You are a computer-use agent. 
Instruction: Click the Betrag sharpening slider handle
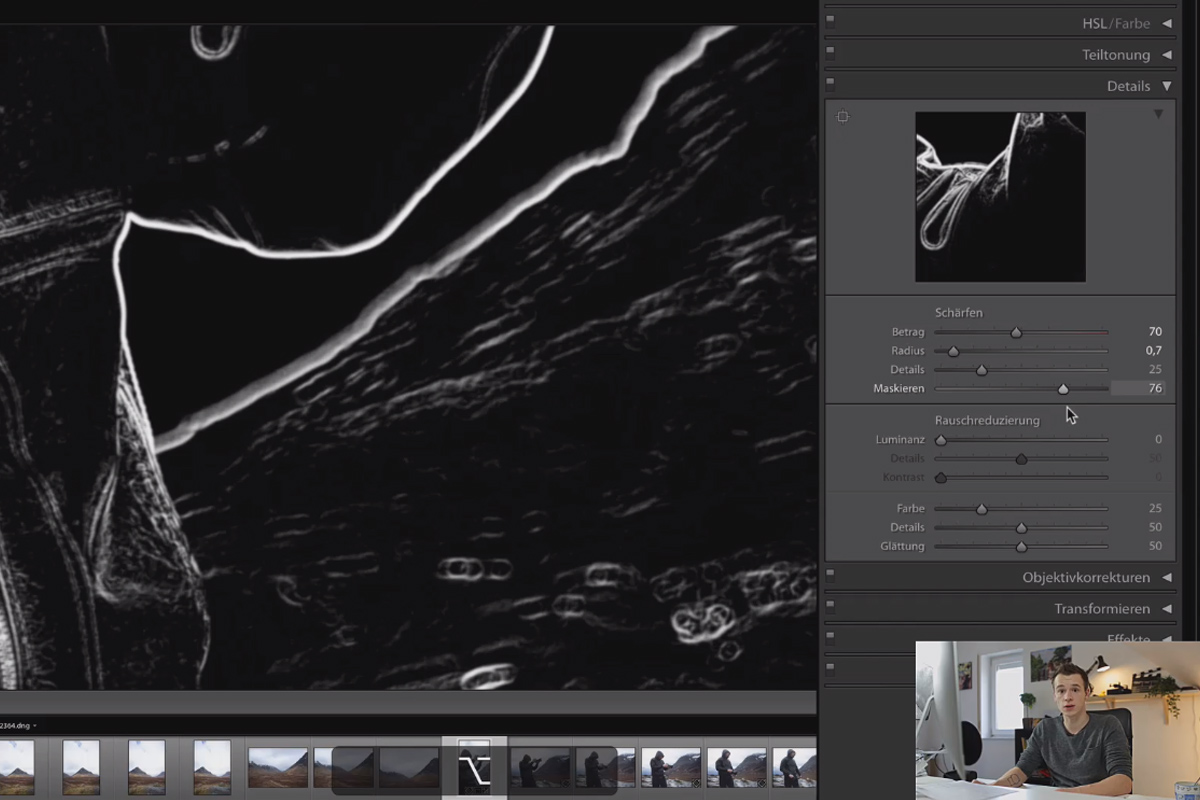[x=1016, y=332]
